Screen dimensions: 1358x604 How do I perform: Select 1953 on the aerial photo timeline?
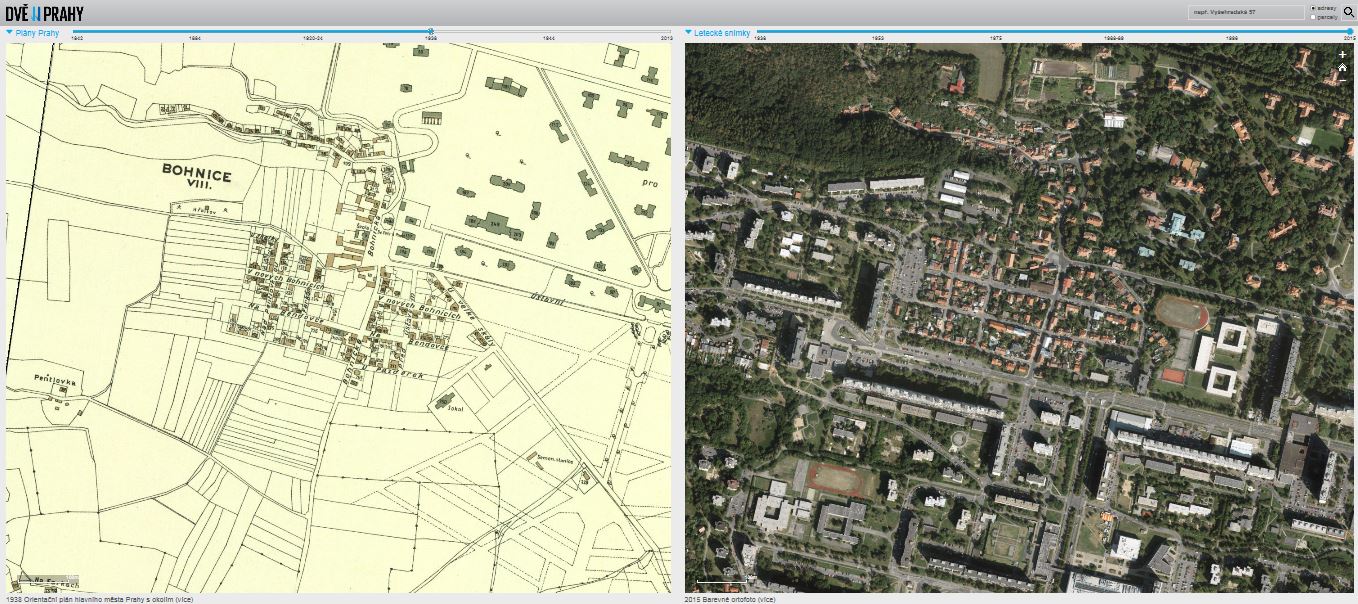coord(878,37)
